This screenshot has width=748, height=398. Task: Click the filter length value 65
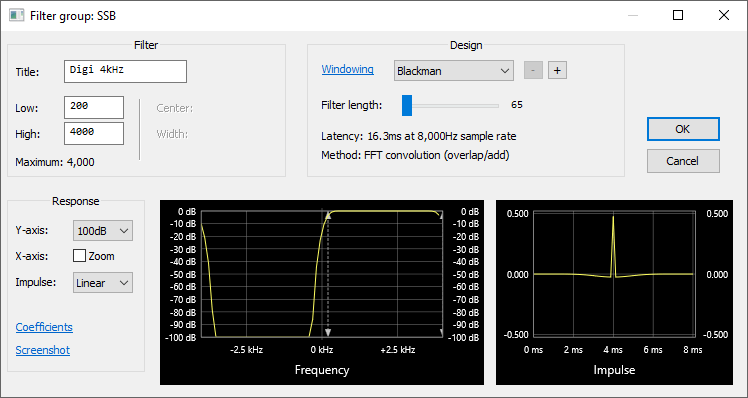517,105
